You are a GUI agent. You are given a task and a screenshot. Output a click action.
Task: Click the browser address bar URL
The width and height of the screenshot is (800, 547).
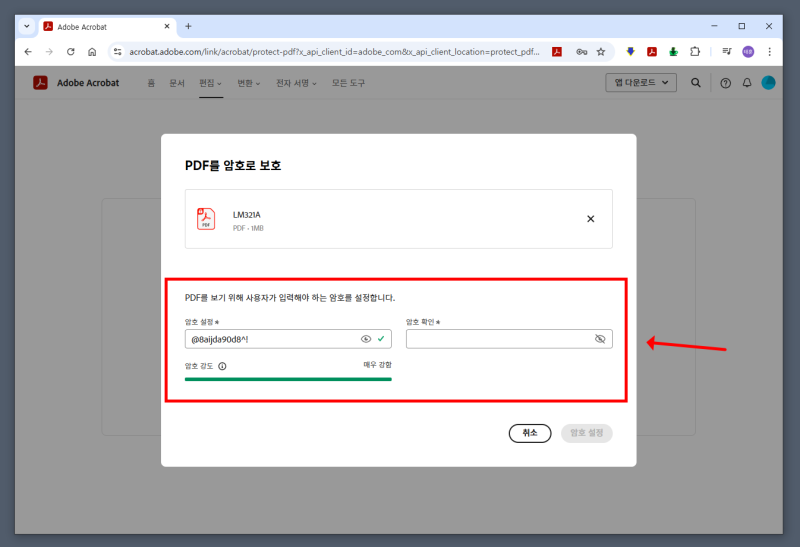(x=334, y=52)
